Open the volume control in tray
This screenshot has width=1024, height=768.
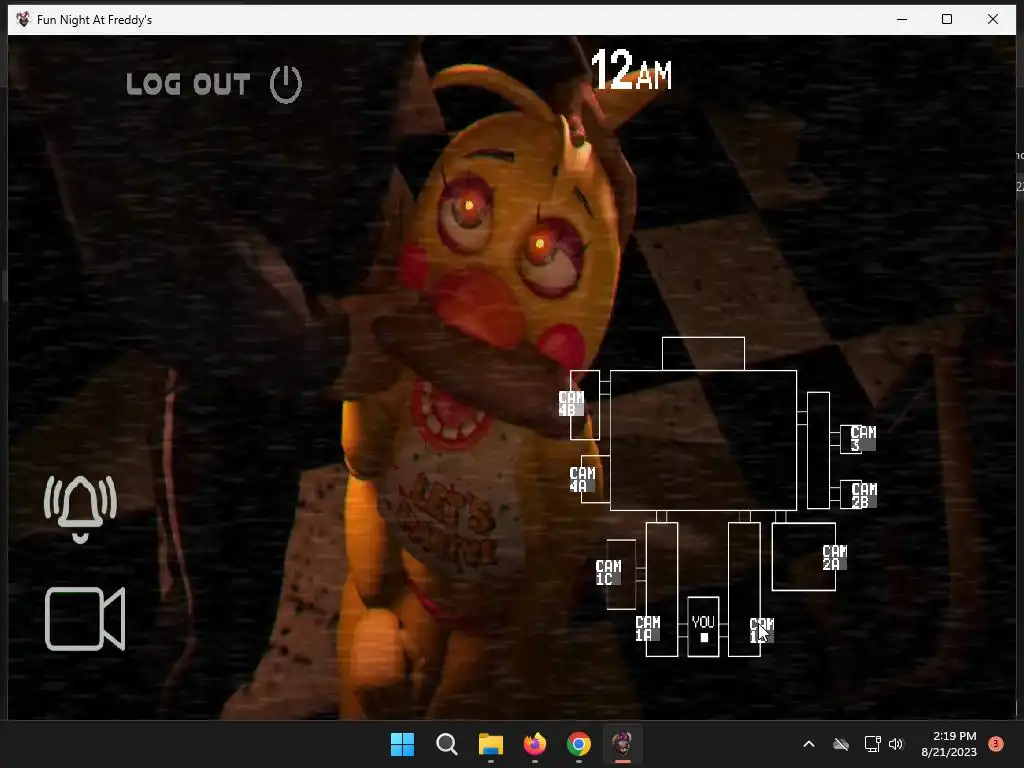(896, 744)
